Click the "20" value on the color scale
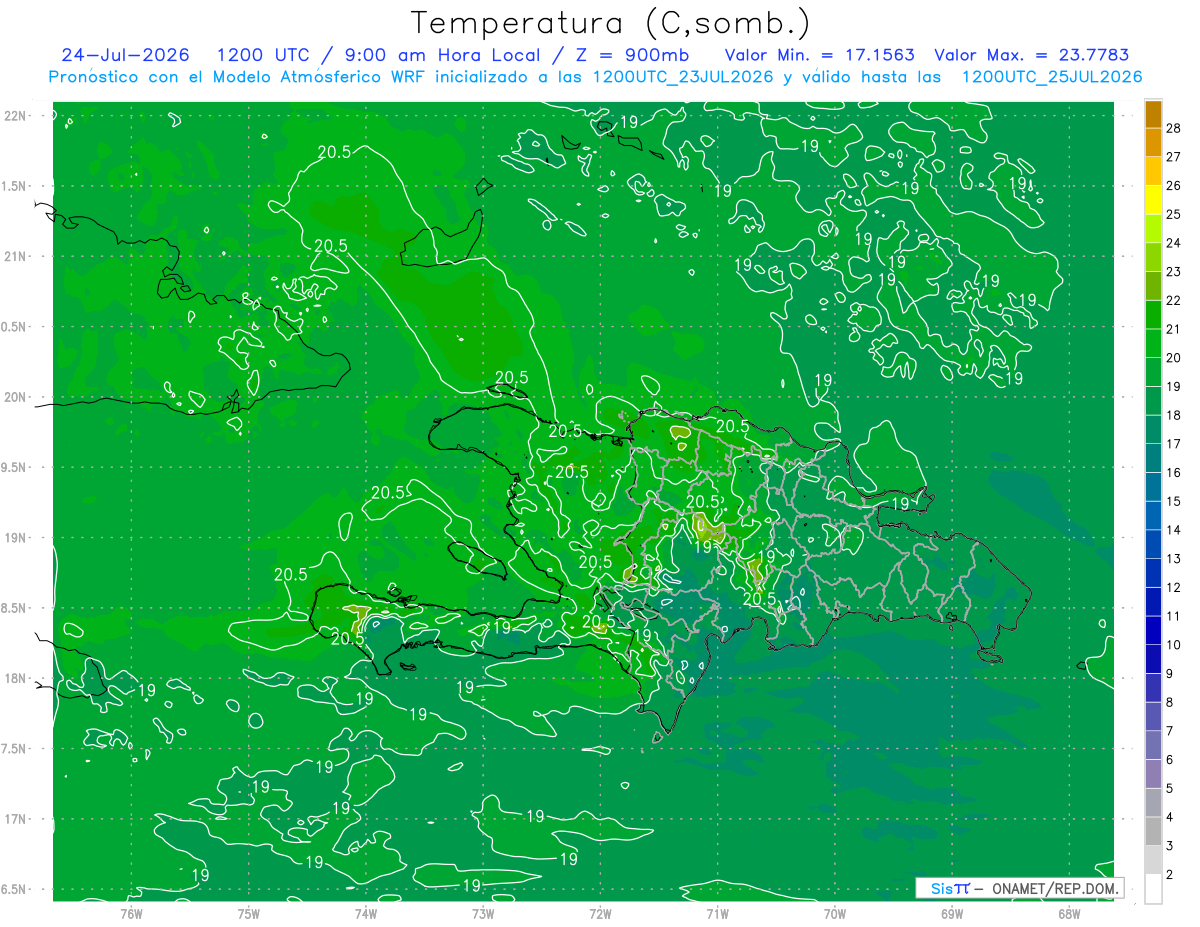Viewport: 1200px width, 927px height. tap(1174, 357)
